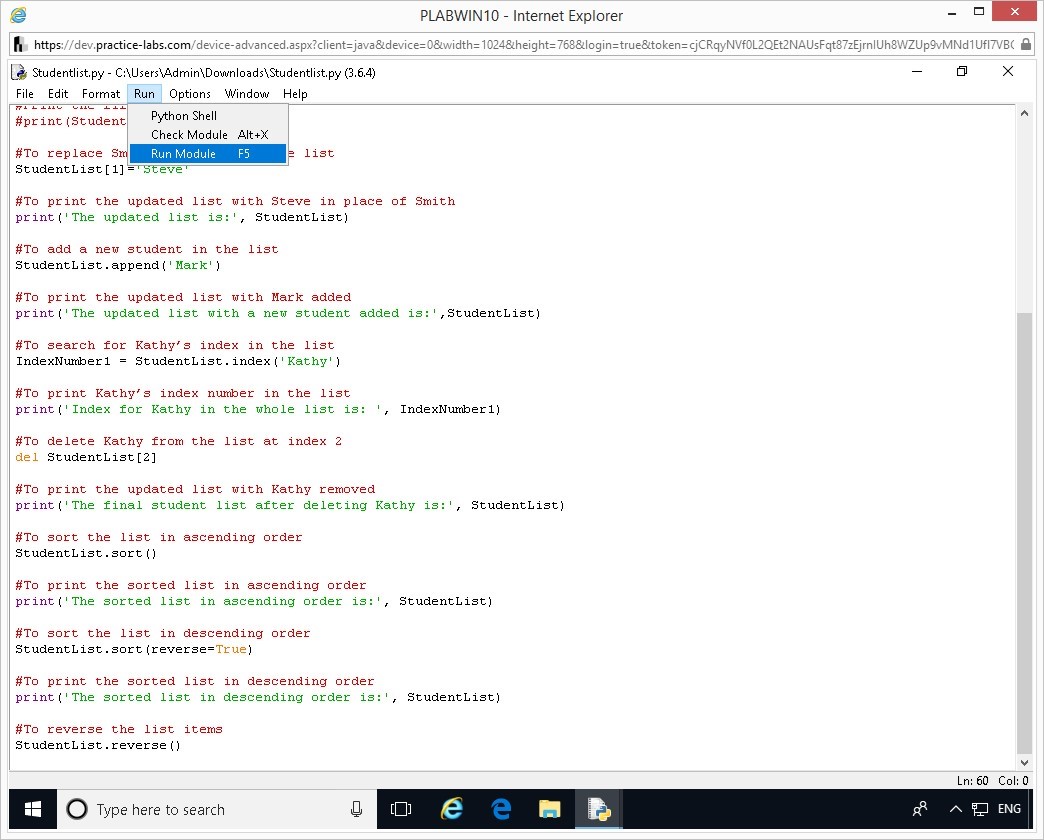
Task: Launch Microsoft Edge from the taskbar
Action: [501, 809]
